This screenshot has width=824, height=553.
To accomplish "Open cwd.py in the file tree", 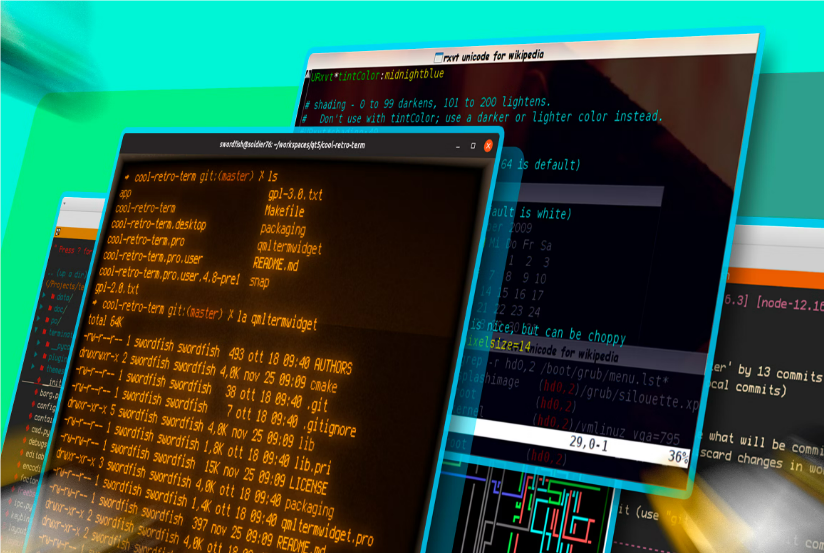I will point(40,430).
